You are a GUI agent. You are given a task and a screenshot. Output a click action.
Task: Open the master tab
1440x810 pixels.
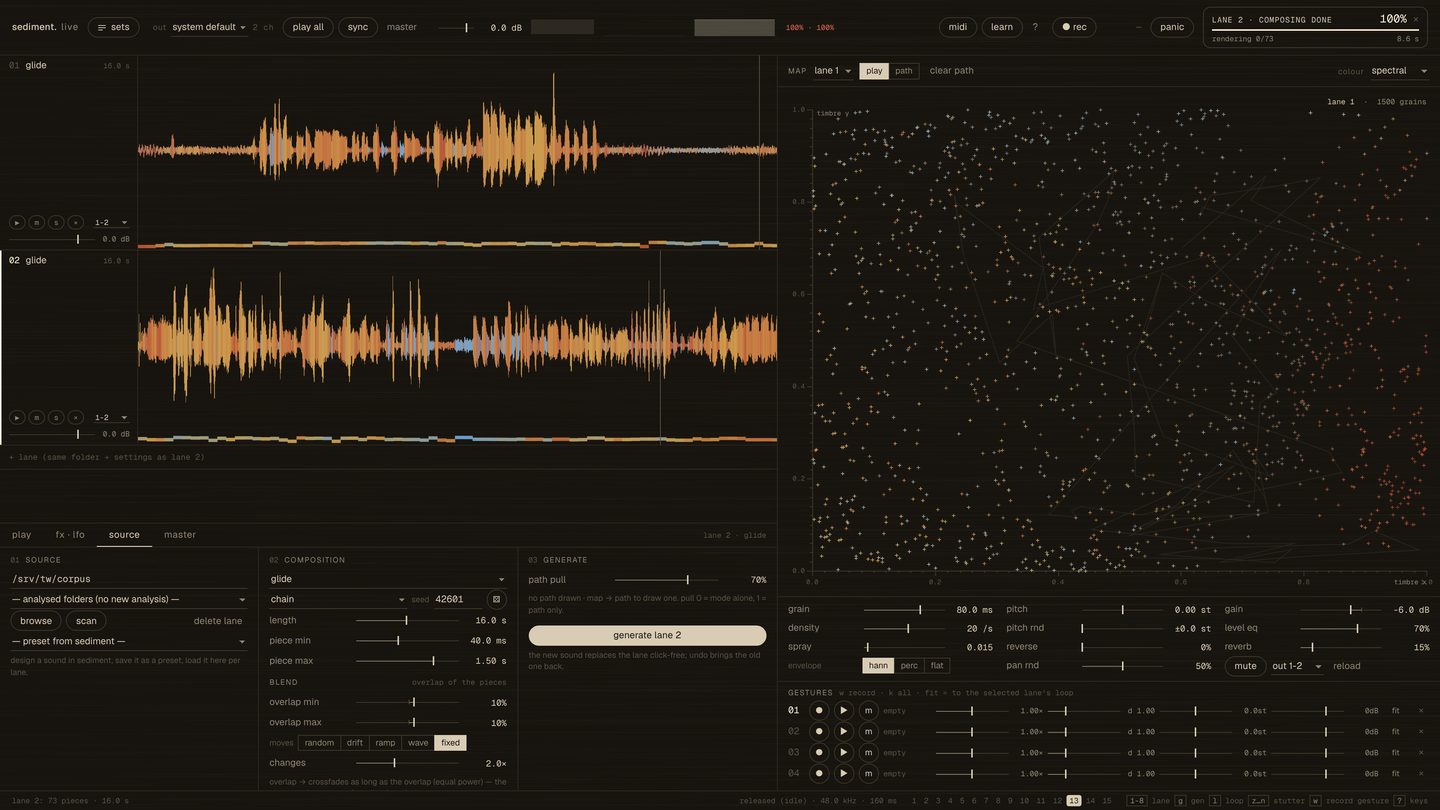point(180,535)
